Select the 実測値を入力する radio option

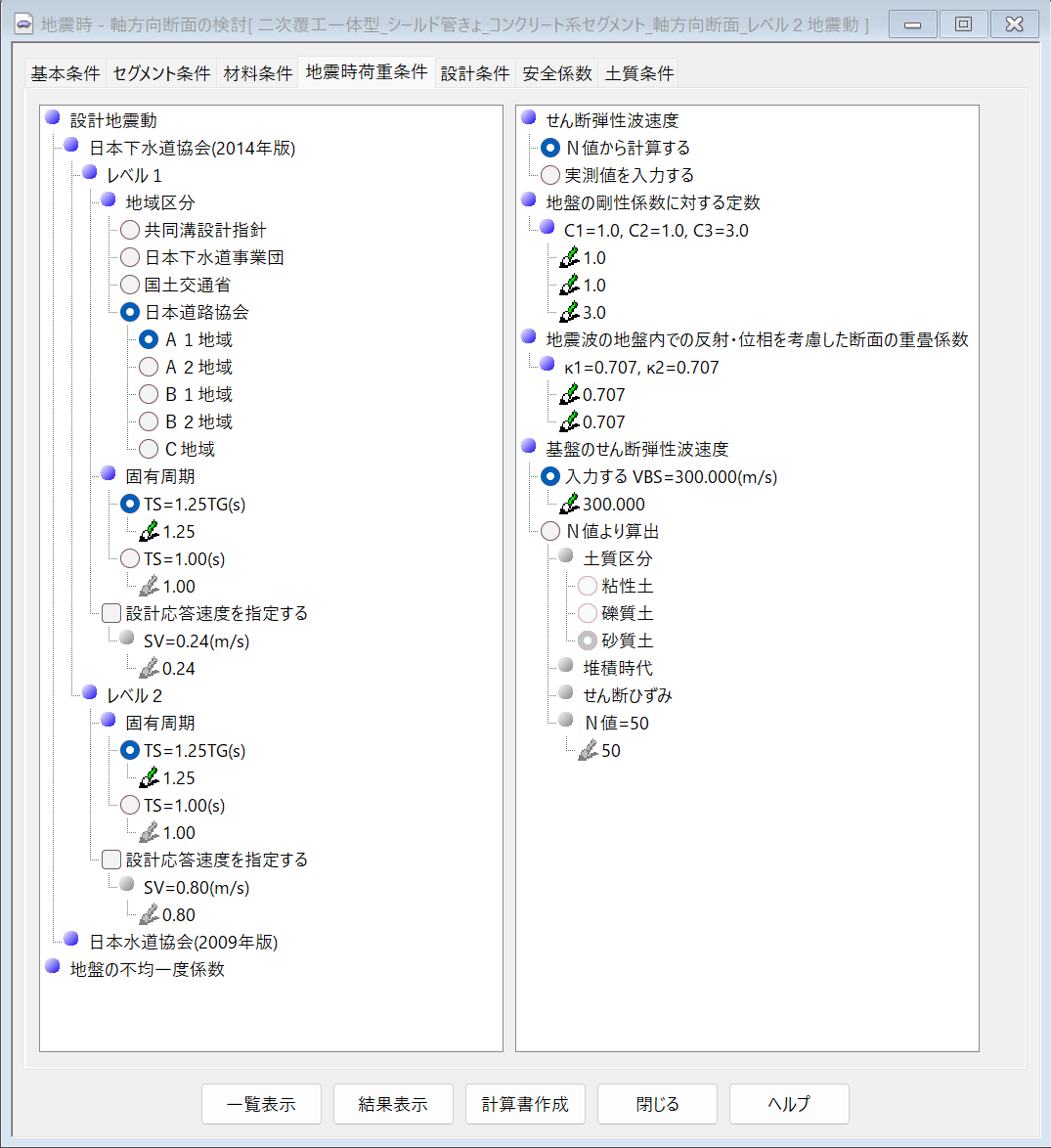click(x=550, y=175)
